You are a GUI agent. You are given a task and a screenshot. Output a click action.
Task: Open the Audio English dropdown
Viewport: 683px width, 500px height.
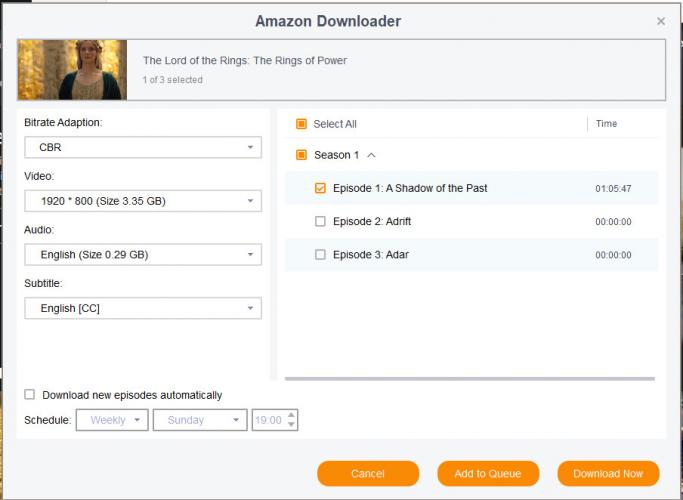[143, 255]
